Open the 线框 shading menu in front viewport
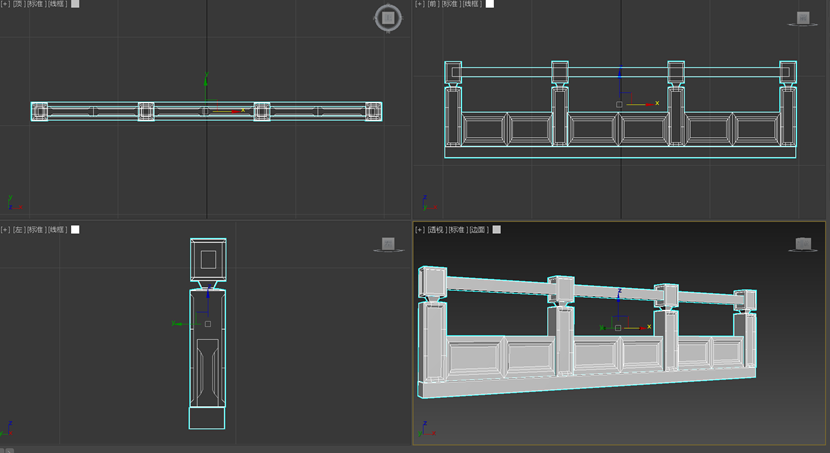The image size is (830, 453). point(472,4)
